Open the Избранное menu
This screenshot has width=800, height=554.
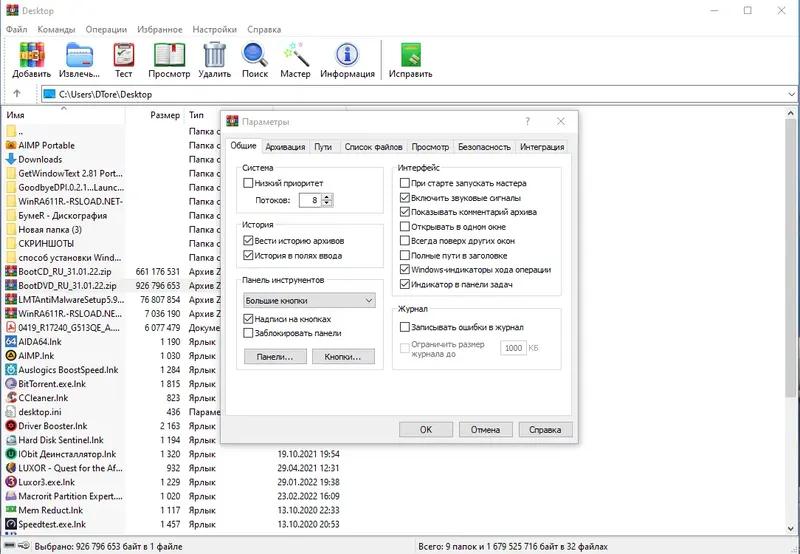point(160,29)
